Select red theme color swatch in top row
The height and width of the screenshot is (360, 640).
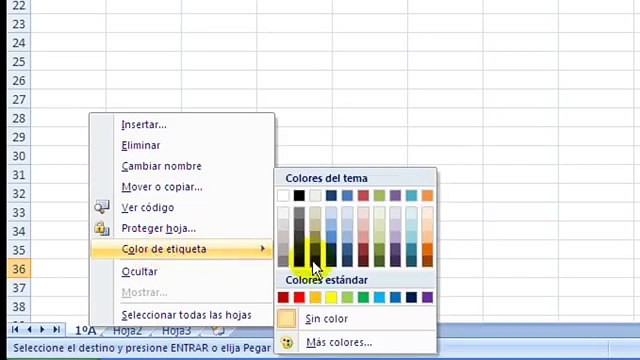pos(363,196)
